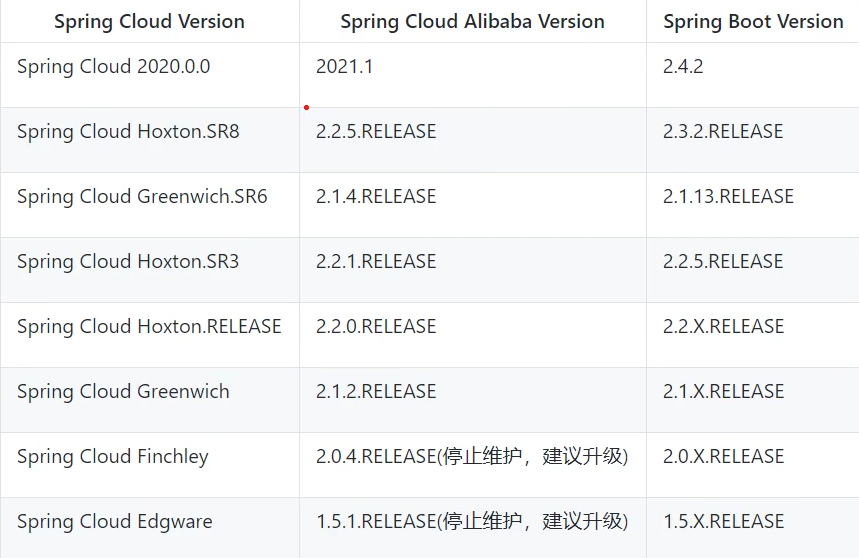Image resolution: width=859 pixels, height=558 pixels.
Task: Select the Spring Cloud Greenwich.SR6 cell
Action: point(150,205)
